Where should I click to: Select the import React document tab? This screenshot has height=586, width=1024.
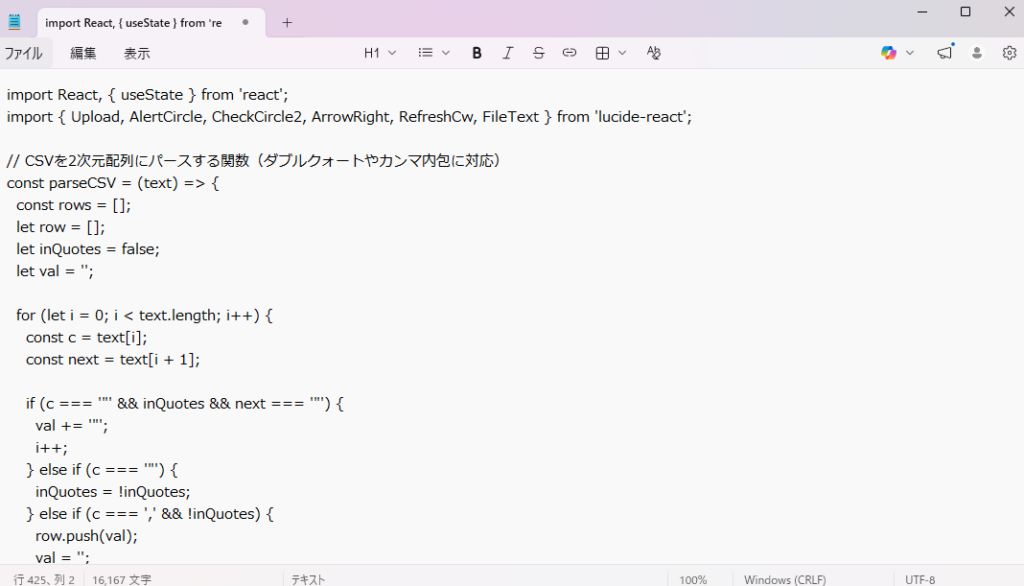point(134,22)
